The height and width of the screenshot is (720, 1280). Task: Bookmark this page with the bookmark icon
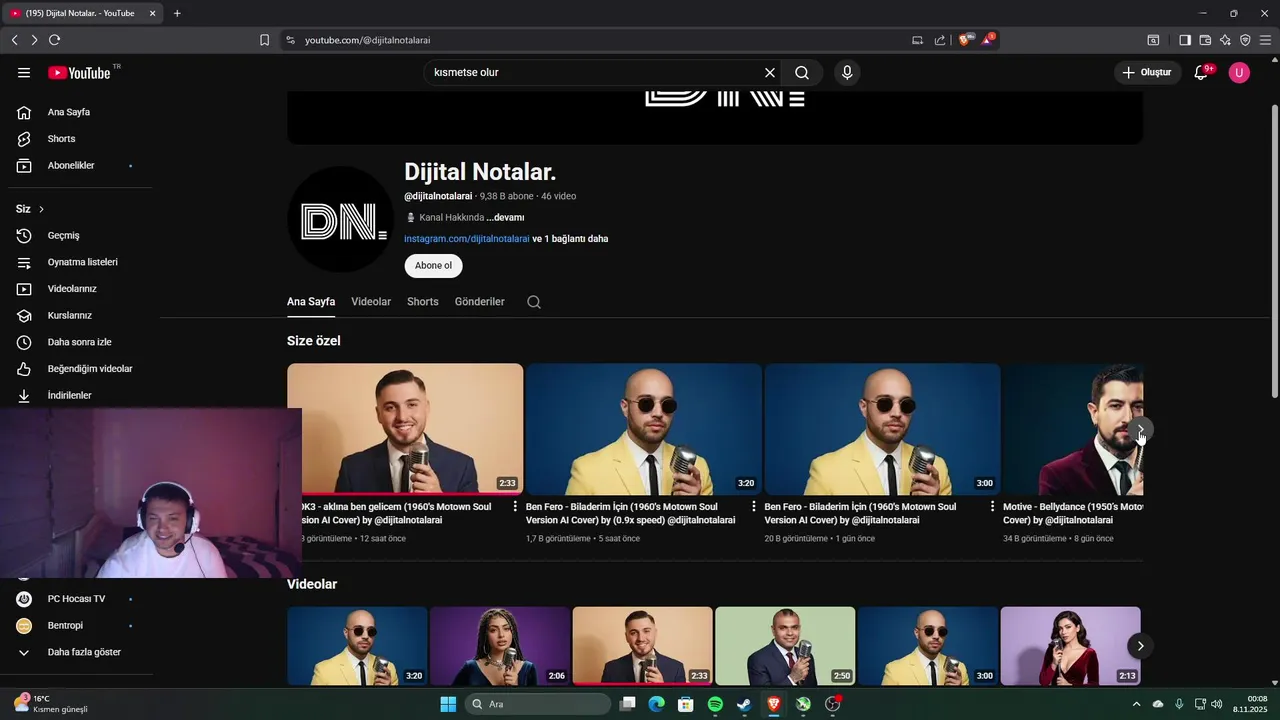pyautogui.click(x=264, y=40)
